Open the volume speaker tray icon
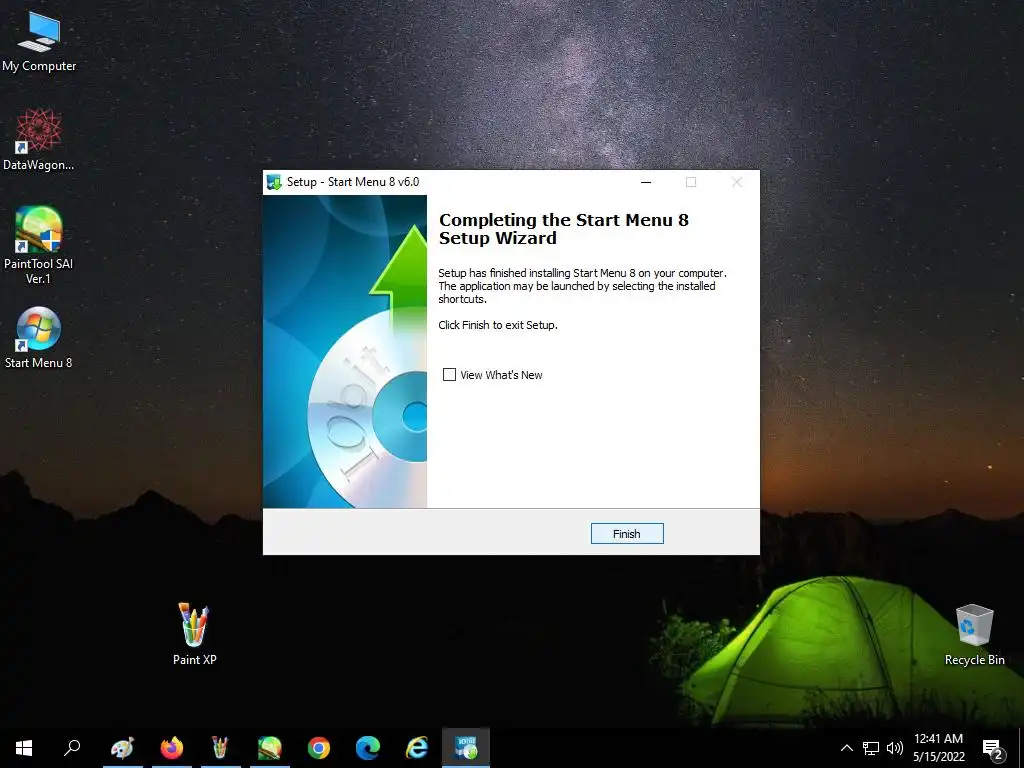Screen dimensions: 1024x768 [895, 748]
